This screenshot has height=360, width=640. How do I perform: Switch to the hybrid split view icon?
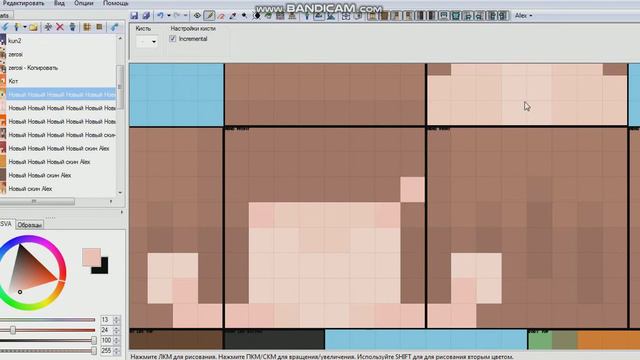tap(331, 16)
